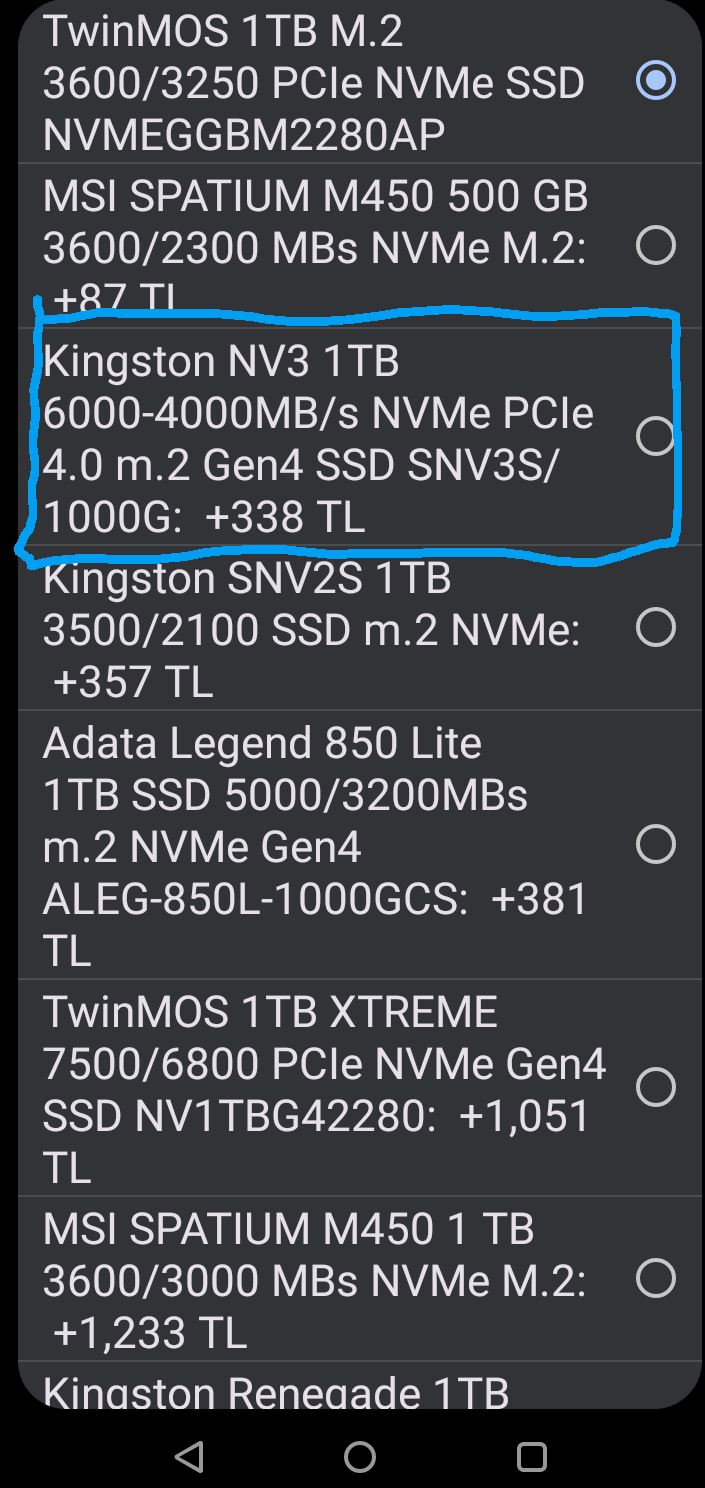Image resolution: width=705 pixels, height=1488 pixels.
Task: Tap the Kingston SNV2S +357 TL option text
Action: pos(310,630)
